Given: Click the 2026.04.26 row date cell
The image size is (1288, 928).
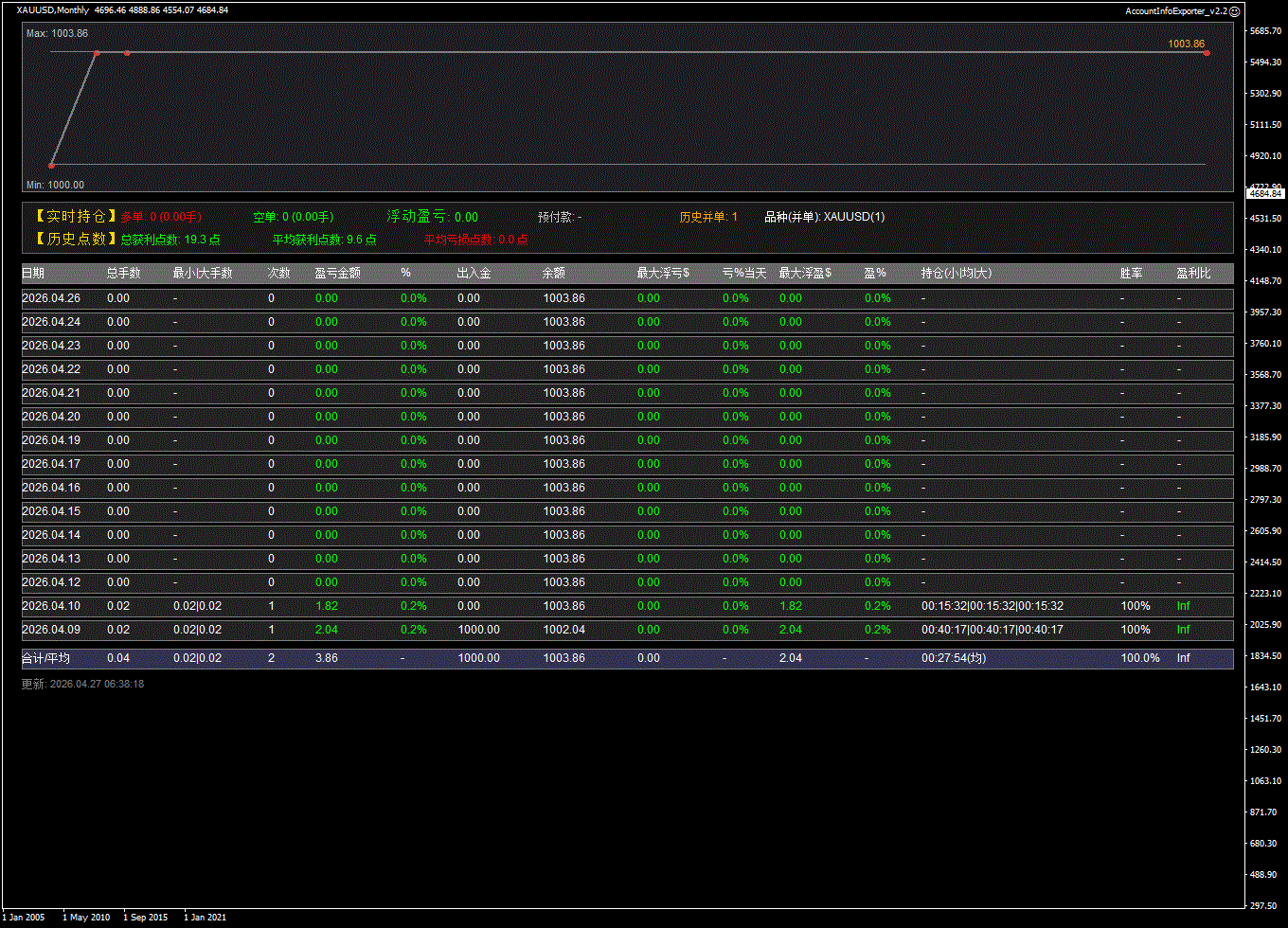Looking at the screenshot, I should [x=51, y=298].
